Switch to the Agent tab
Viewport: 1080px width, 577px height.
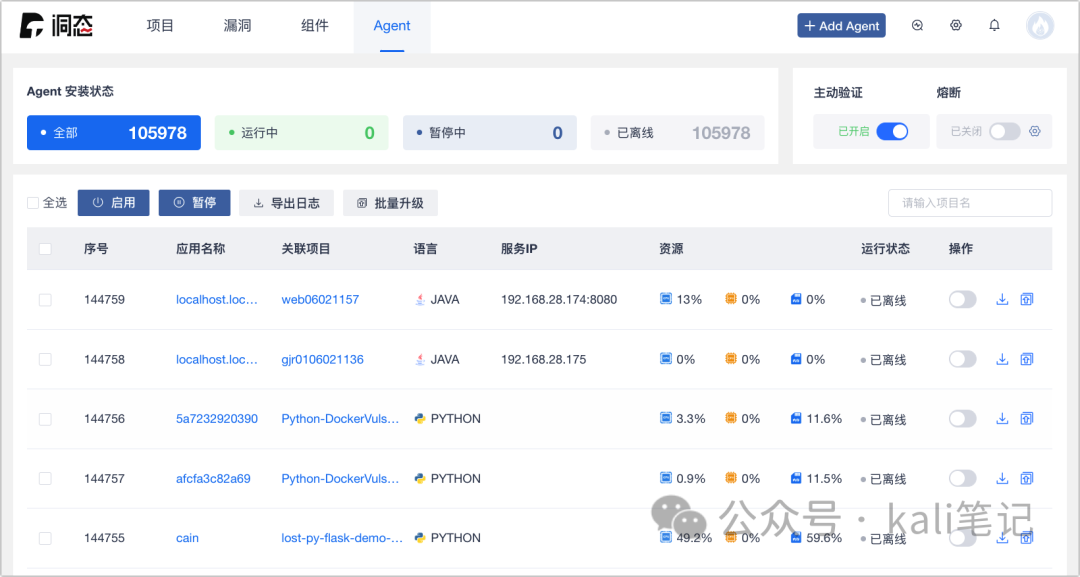point(392,25)
